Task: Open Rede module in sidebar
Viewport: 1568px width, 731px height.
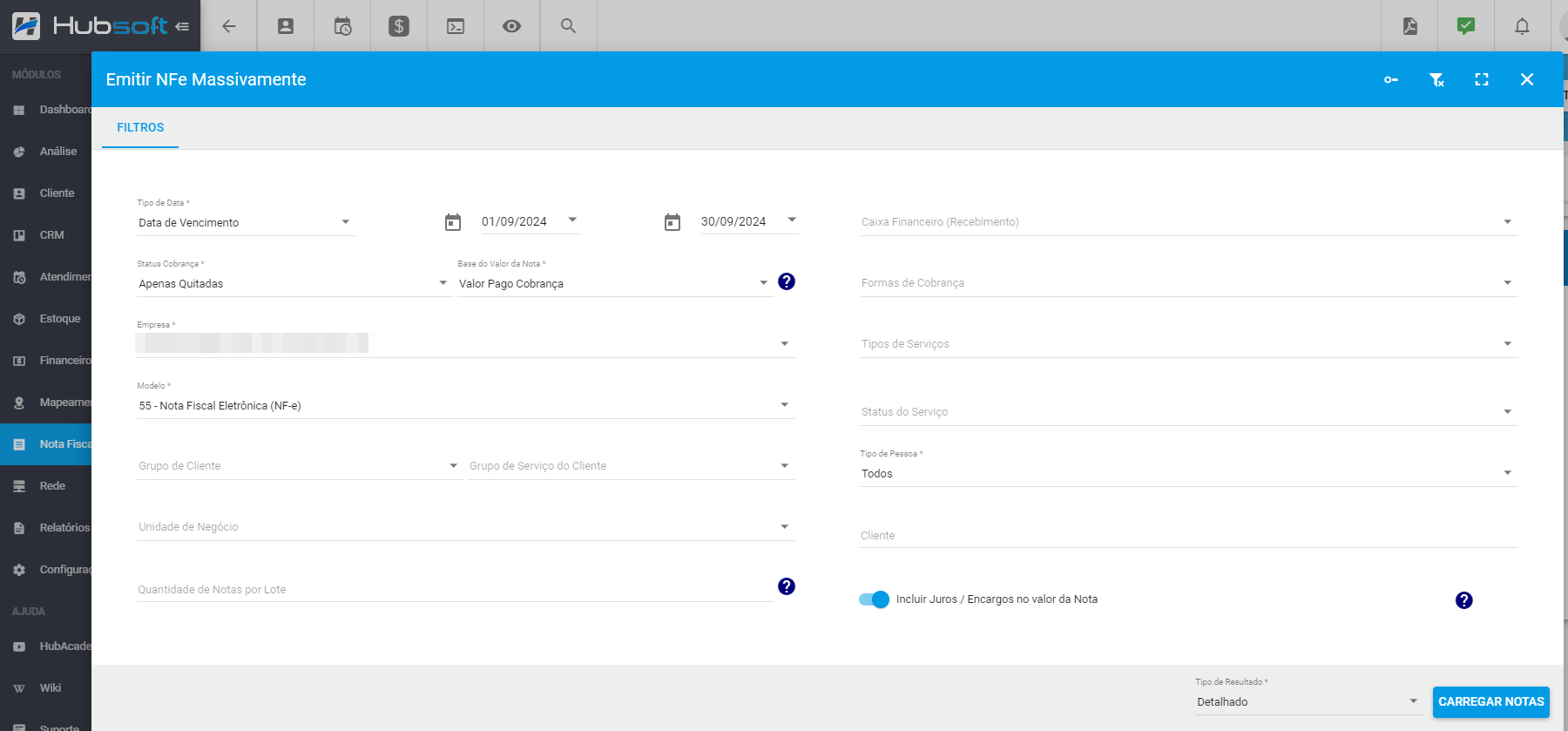Action: [45, 486]
